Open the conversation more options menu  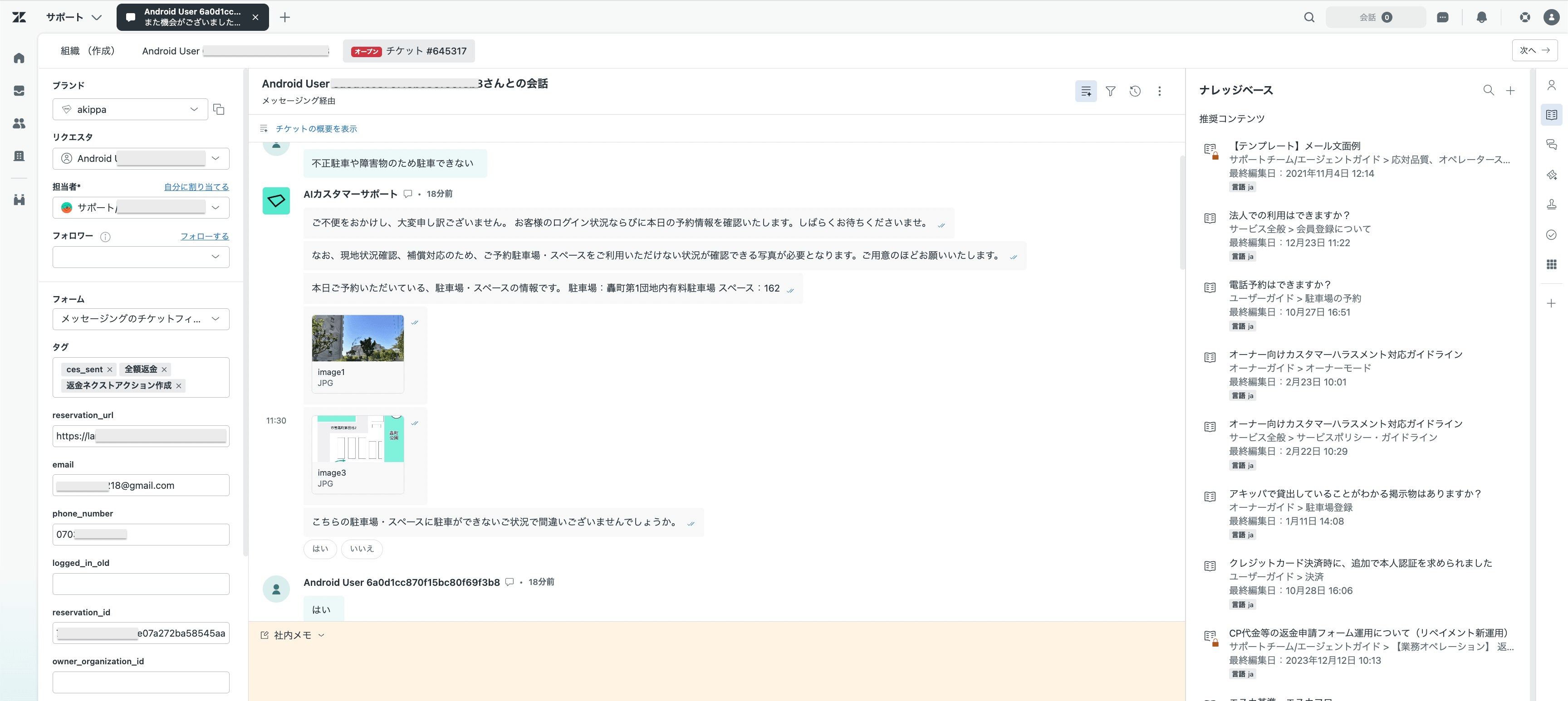click(1159, 91)
